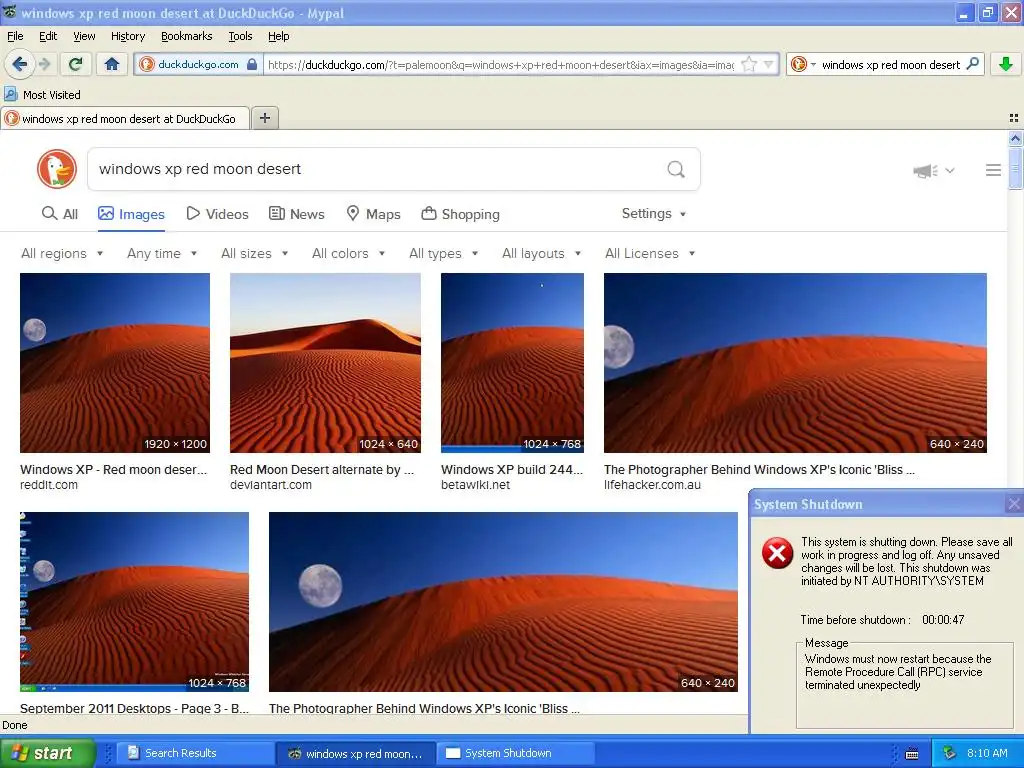This screenshot has width=1024, height=768.
Task: Click the padlock site security icon
Action: 252,64
